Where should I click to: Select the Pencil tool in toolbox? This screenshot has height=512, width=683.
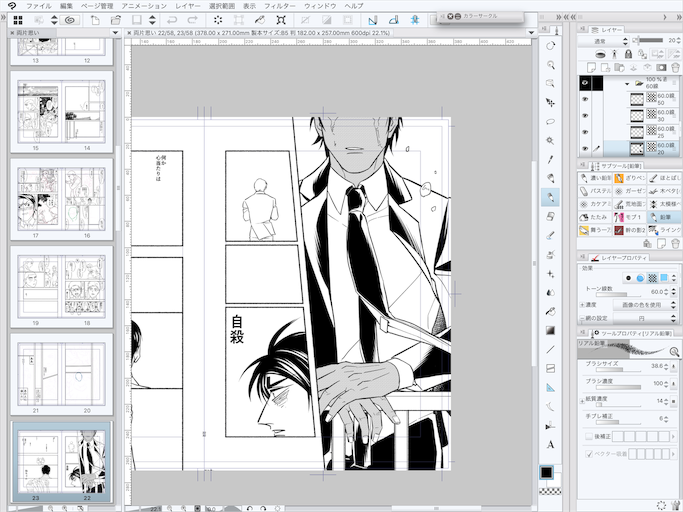pos(551,197)
